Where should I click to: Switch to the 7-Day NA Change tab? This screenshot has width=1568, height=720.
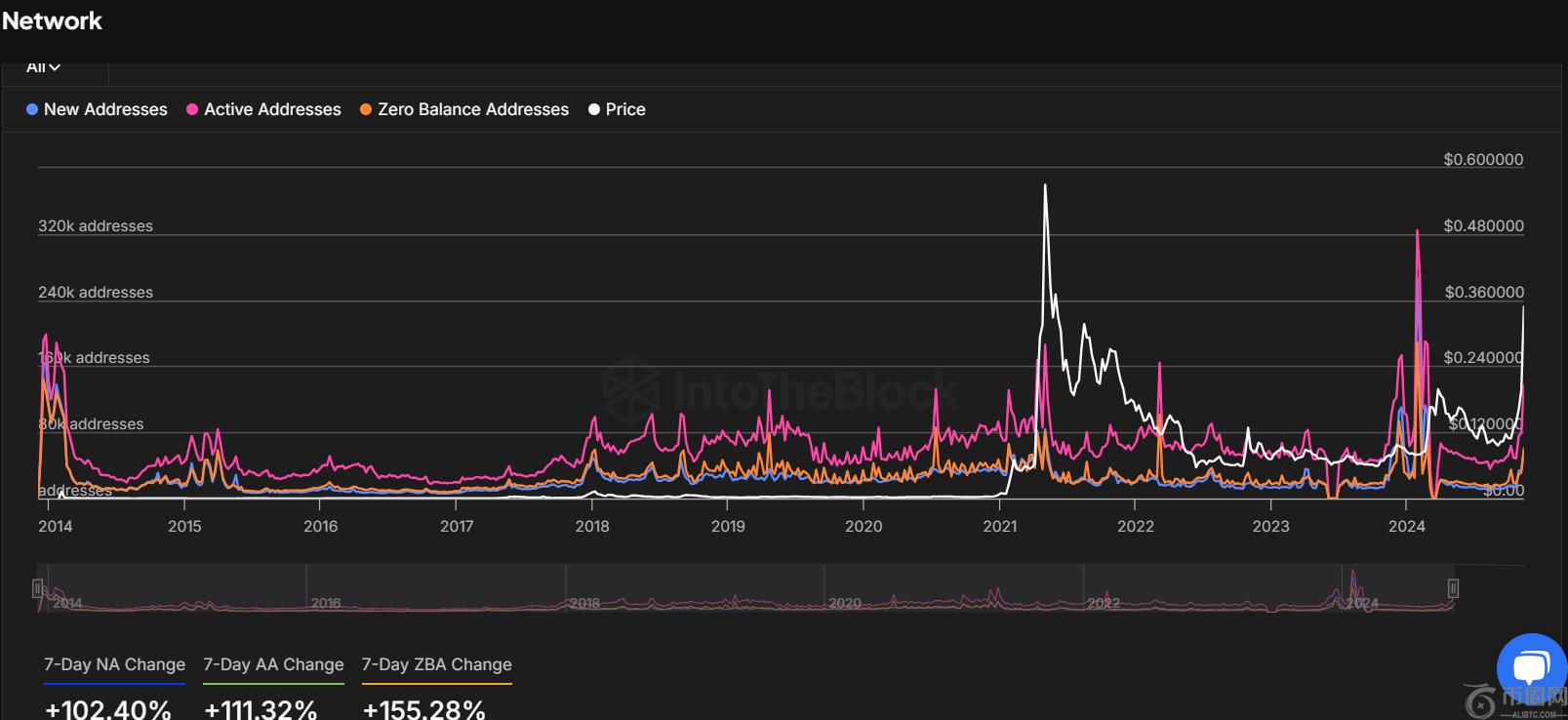[x=114, y=664]
